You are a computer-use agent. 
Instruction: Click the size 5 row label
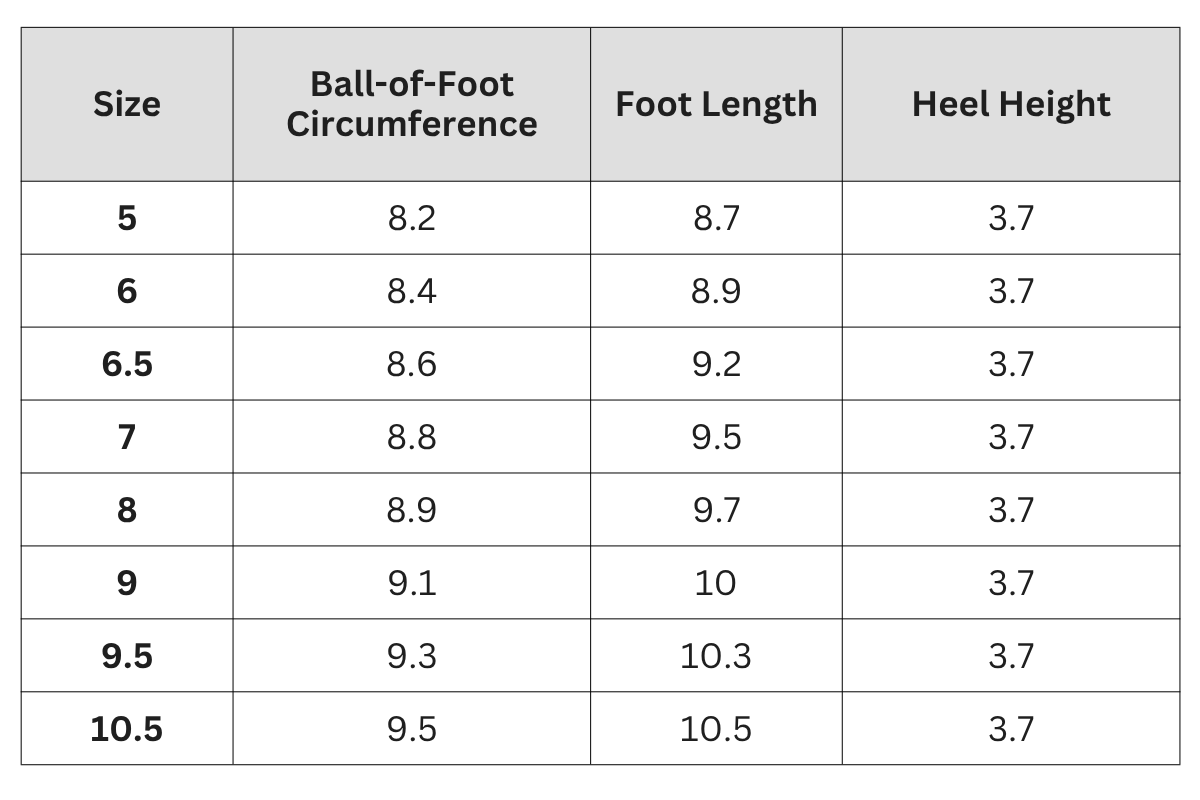(127, 218)
